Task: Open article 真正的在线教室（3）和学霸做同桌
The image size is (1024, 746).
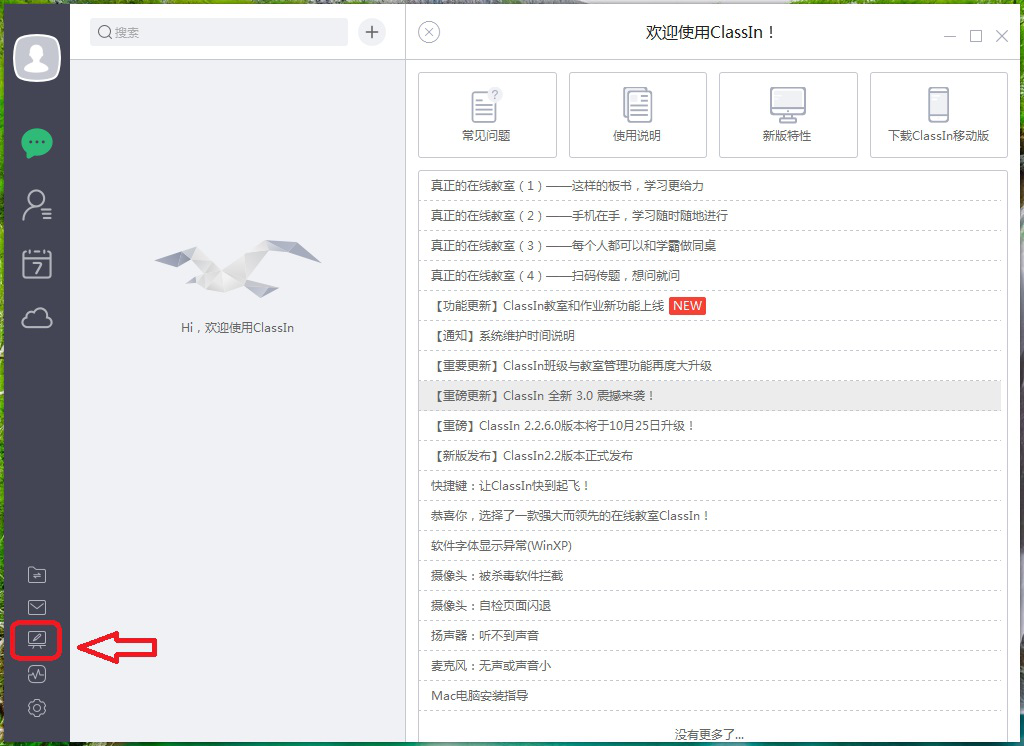Action: tap(710, 246)
